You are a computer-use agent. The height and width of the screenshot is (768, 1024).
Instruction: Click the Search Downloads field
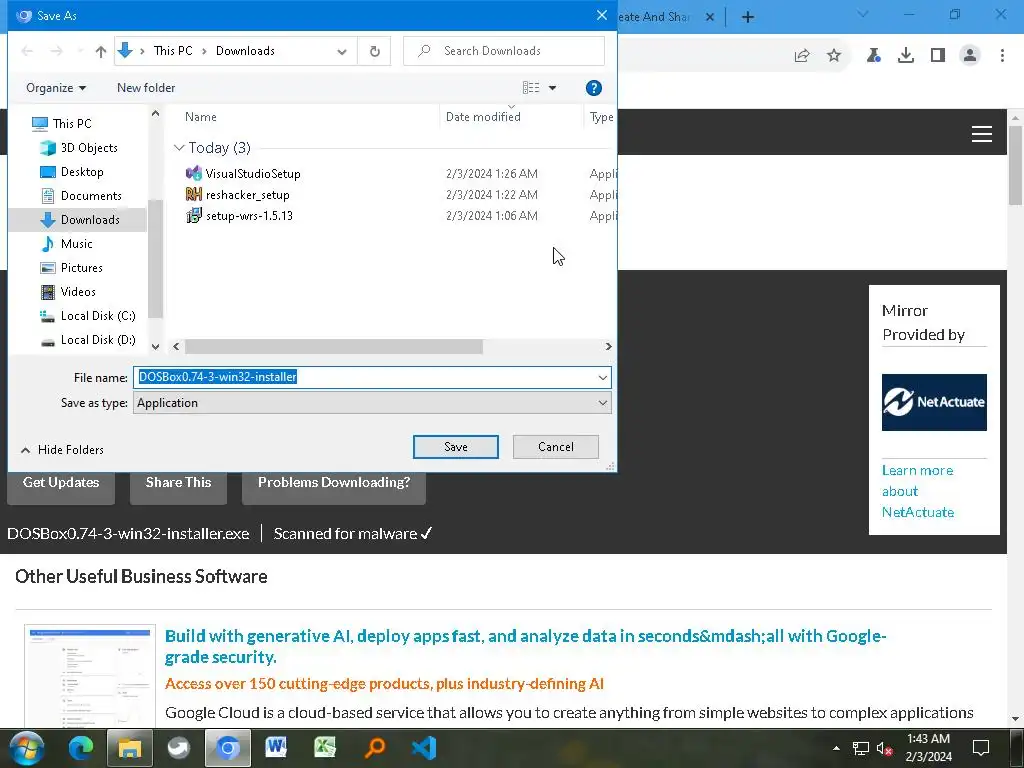click(504, 51)
